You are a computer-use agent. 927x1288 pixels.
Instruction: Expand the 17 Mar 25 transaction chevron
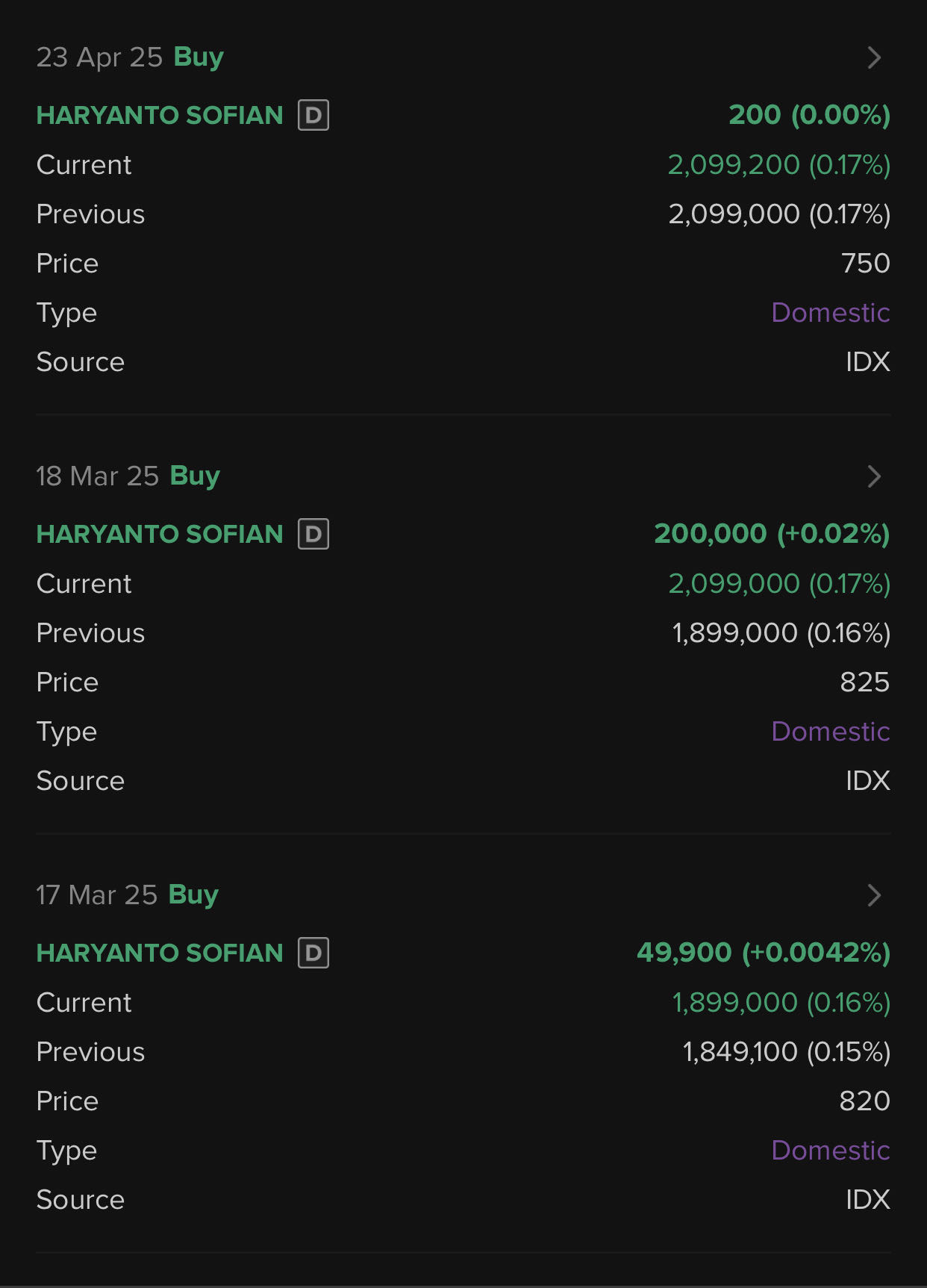[x=874, y=895]
